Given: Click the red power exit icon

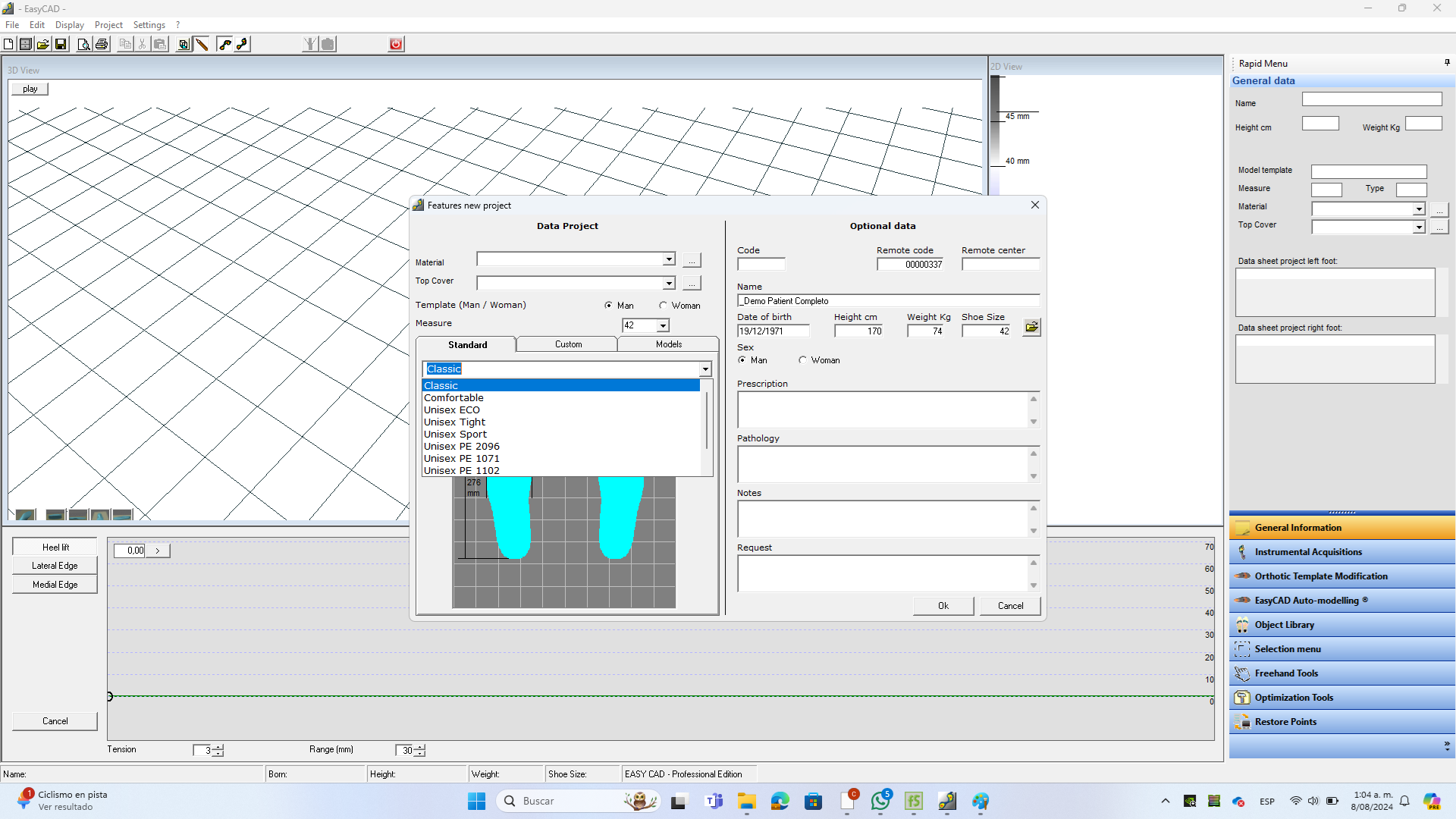Looking at the screenshot, I should click(x=396, y=44).
